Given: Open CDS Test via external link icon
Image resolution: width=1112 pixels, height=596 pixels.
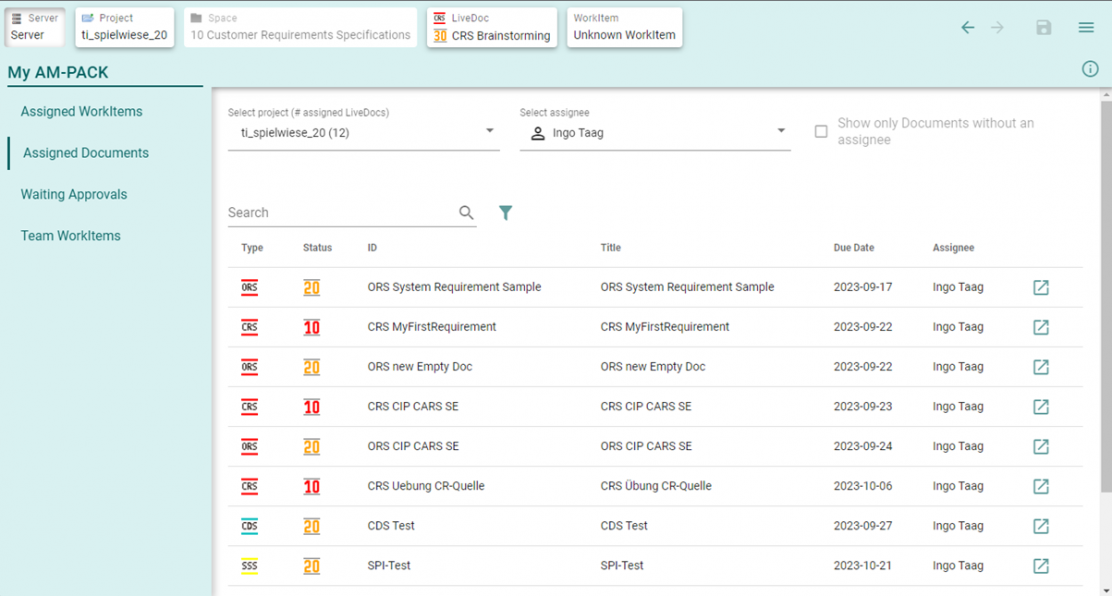Looking at the screenshot, I should pos(1041,526).
